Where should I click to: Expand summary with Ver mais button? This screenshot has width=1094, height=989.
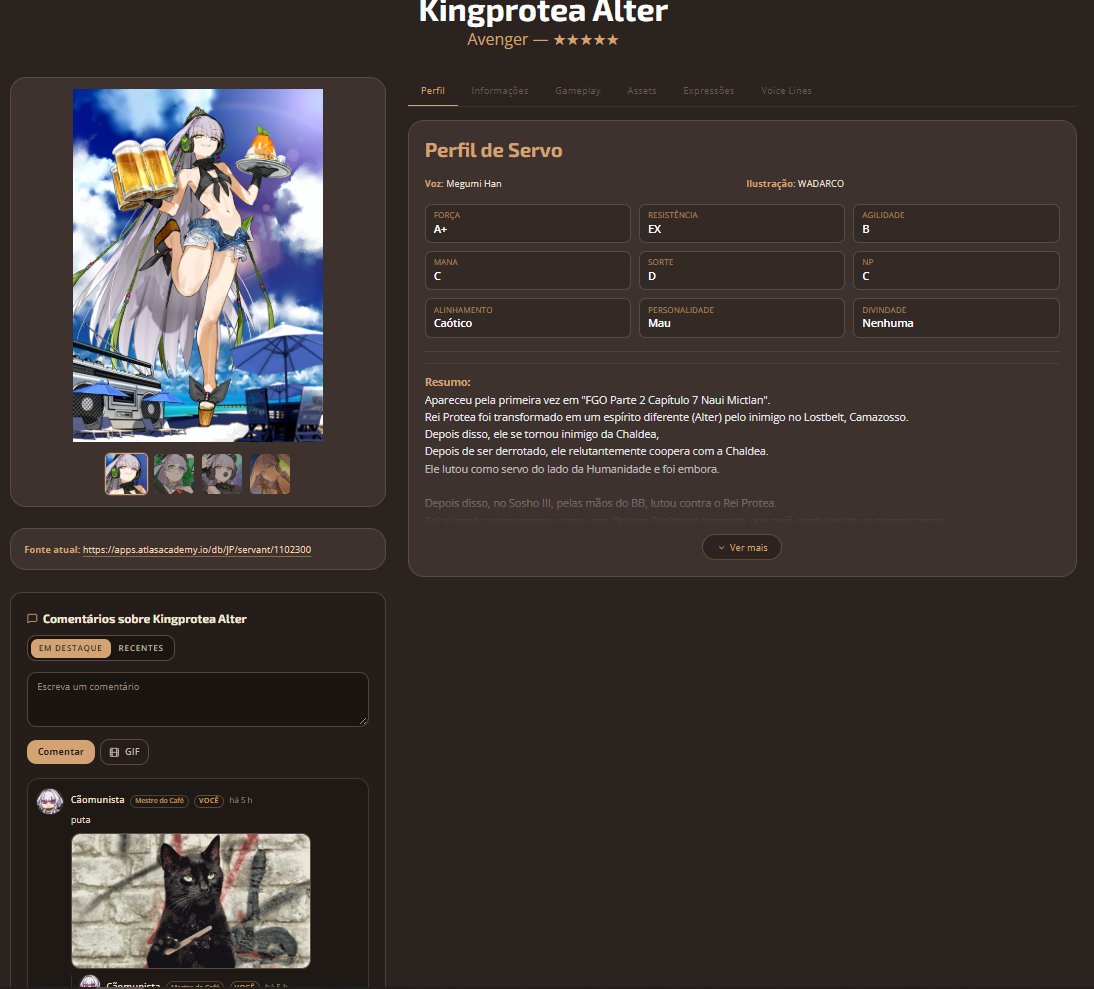742,548
